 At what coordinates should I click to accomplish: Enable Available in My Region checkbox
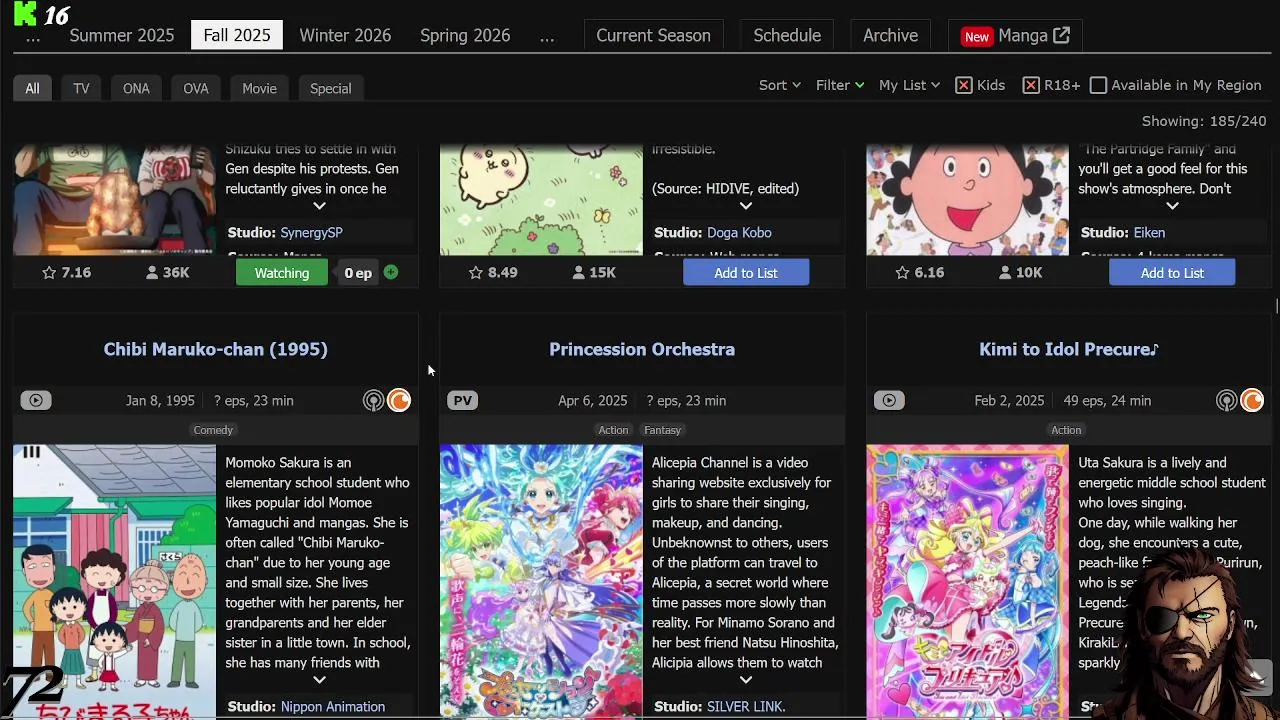[1098, 85]
